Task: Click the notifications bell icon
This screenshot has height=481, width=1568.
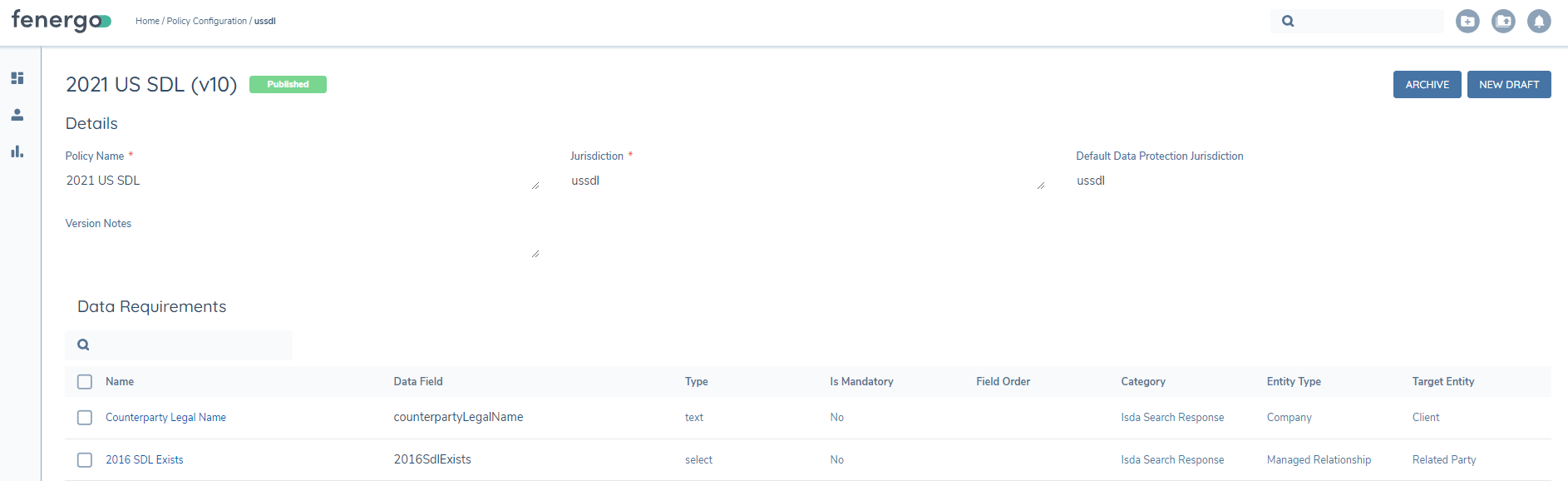Action: [x=1539, y=22]
